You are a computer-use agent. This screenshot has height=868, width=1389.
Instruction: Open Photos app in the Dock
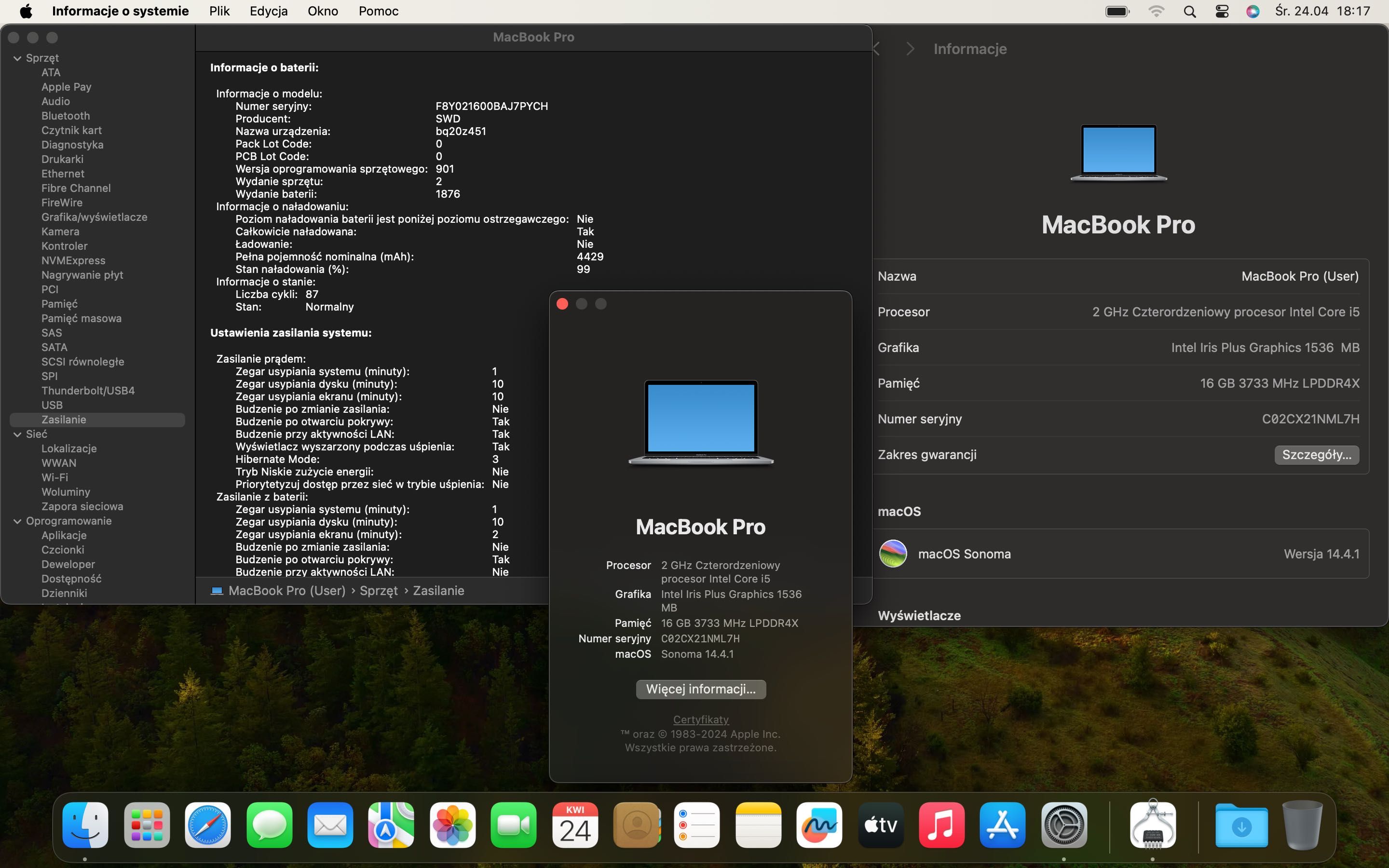point(452,825)
